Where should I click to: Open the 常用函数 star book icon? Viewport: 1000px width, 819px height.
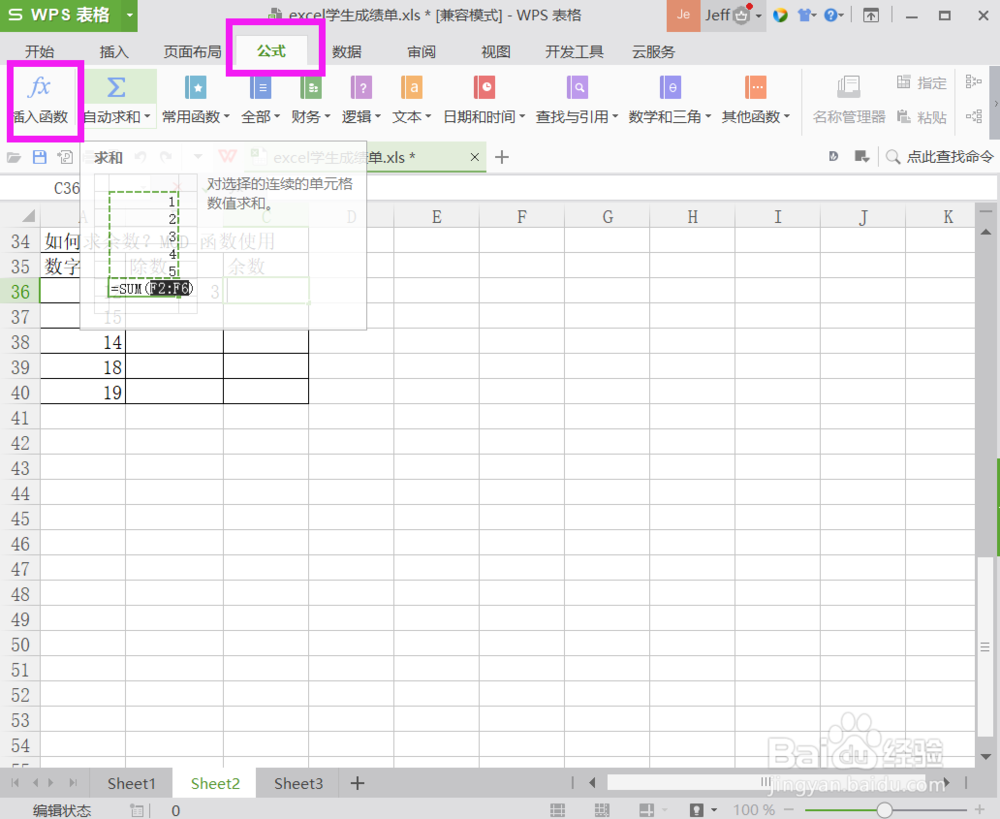point(195,87)
